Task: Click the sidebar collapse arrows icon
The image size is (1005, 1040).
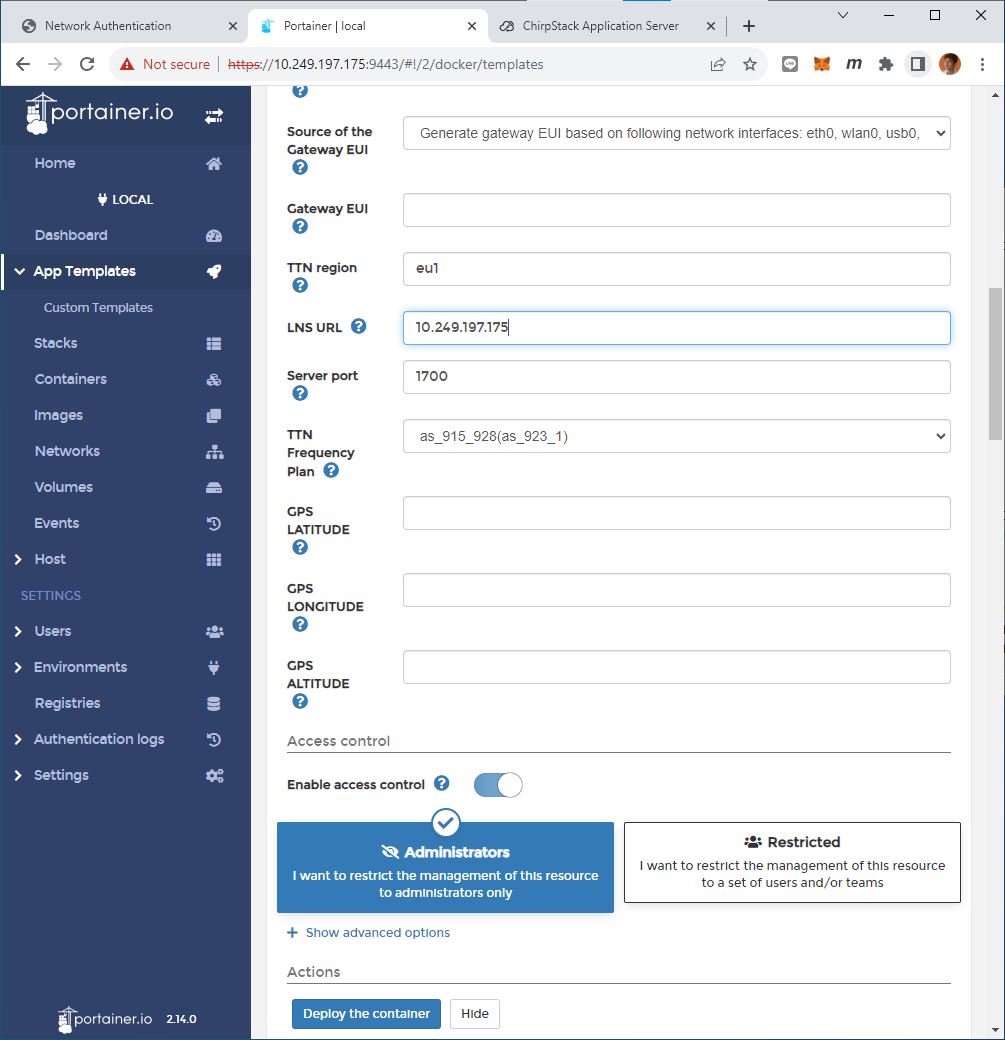Action: point(214,117)
